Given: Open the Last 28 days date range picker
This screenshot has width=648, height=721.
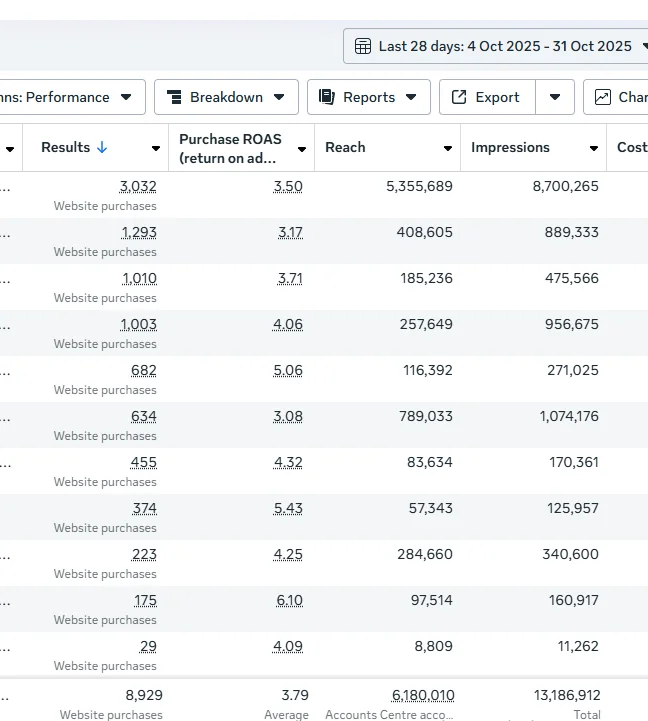Looking at the screenshot, I should pyautogui.click(x=496, y=46).
